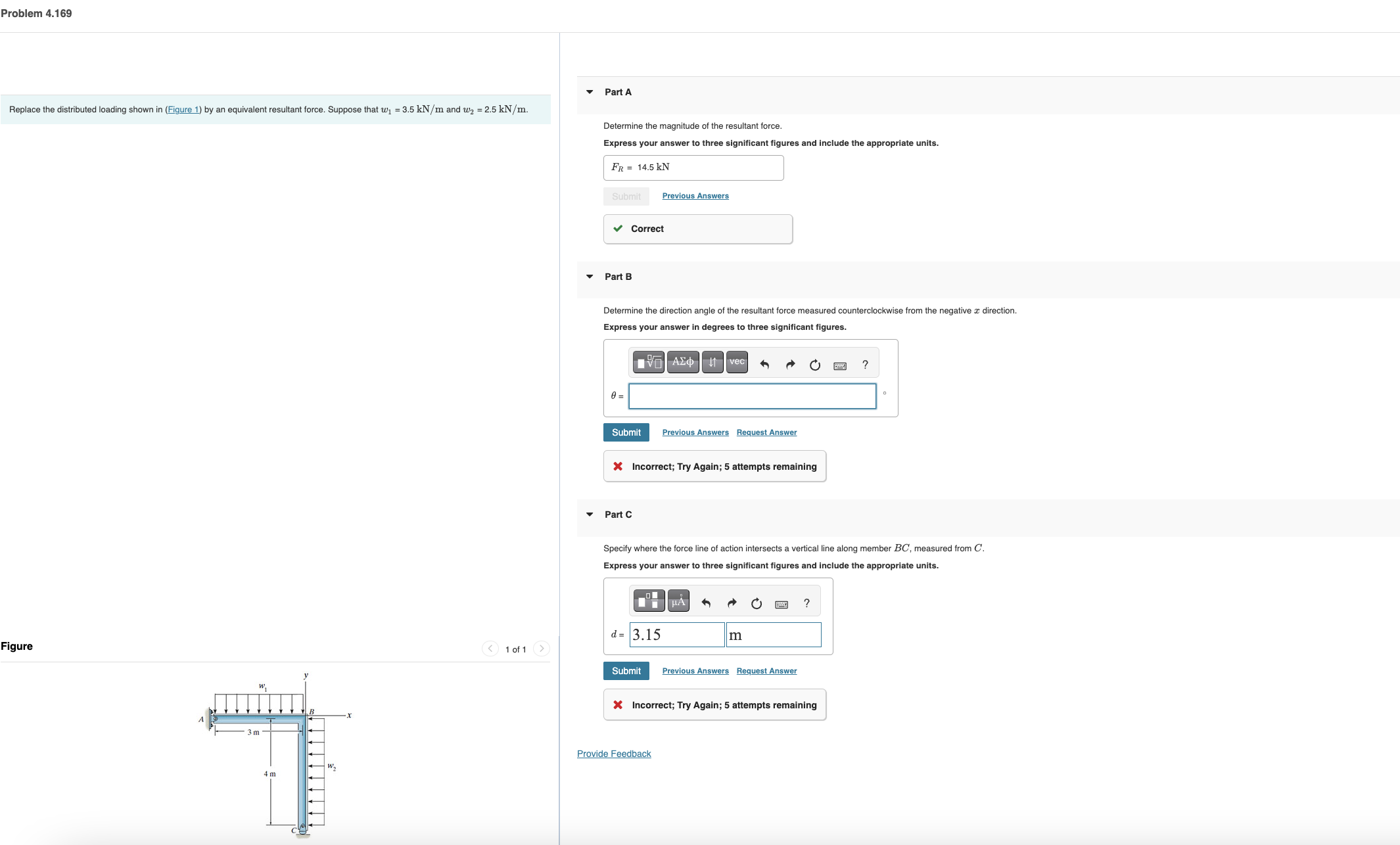
Task: Click templates icon in Part C toolbar
Action: click(x=648, y=601)
